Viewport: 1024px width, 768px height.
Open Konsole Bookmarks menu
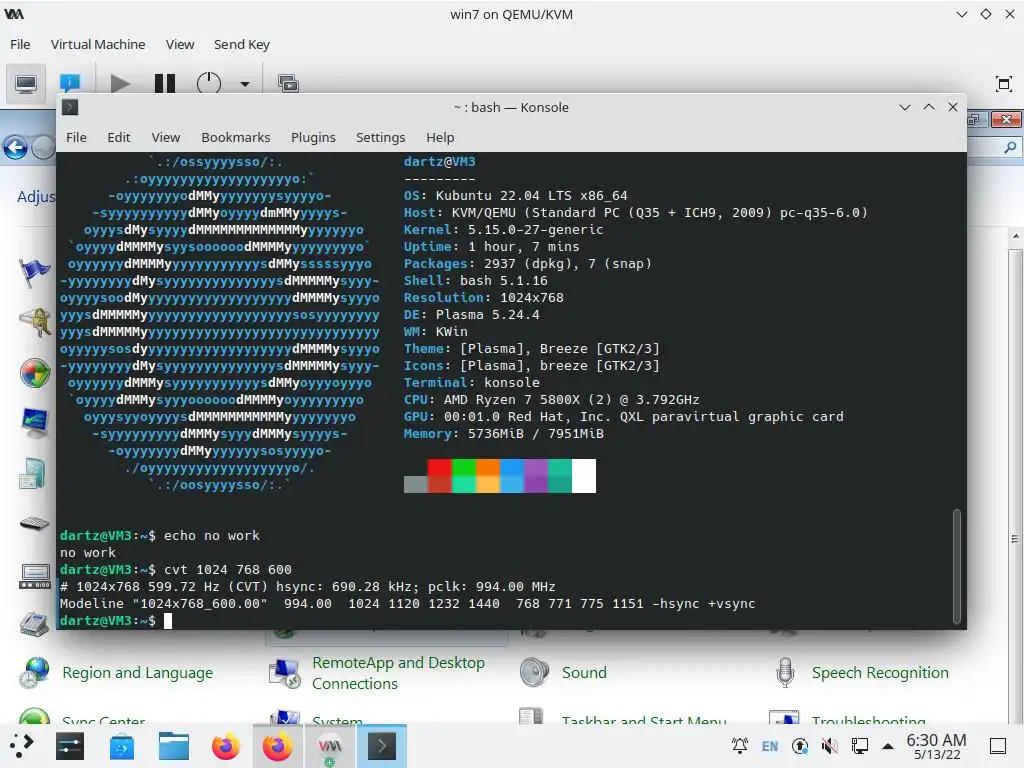pos(236,137)
